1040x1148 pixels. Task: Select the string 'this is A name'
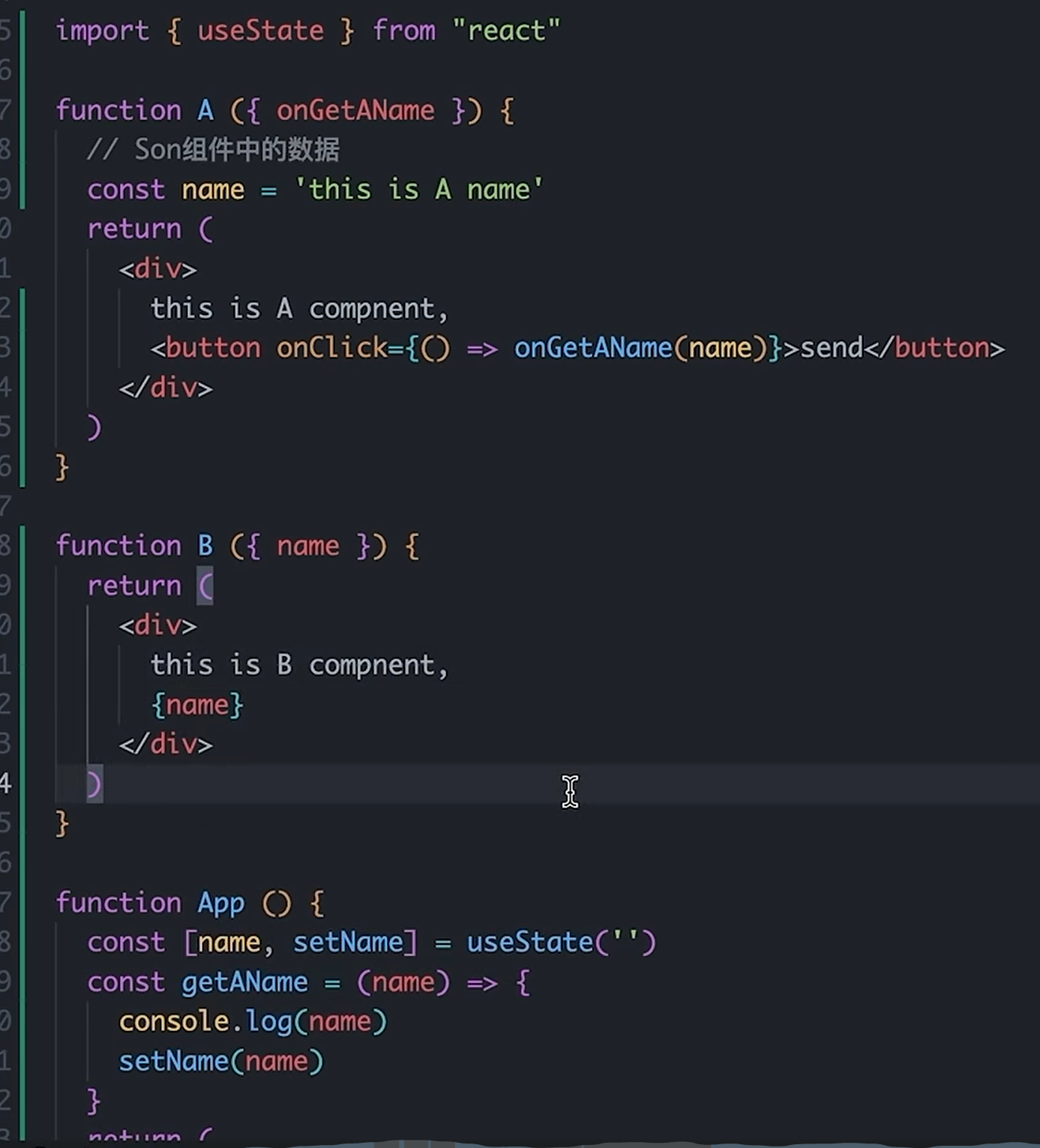point(420,189)
